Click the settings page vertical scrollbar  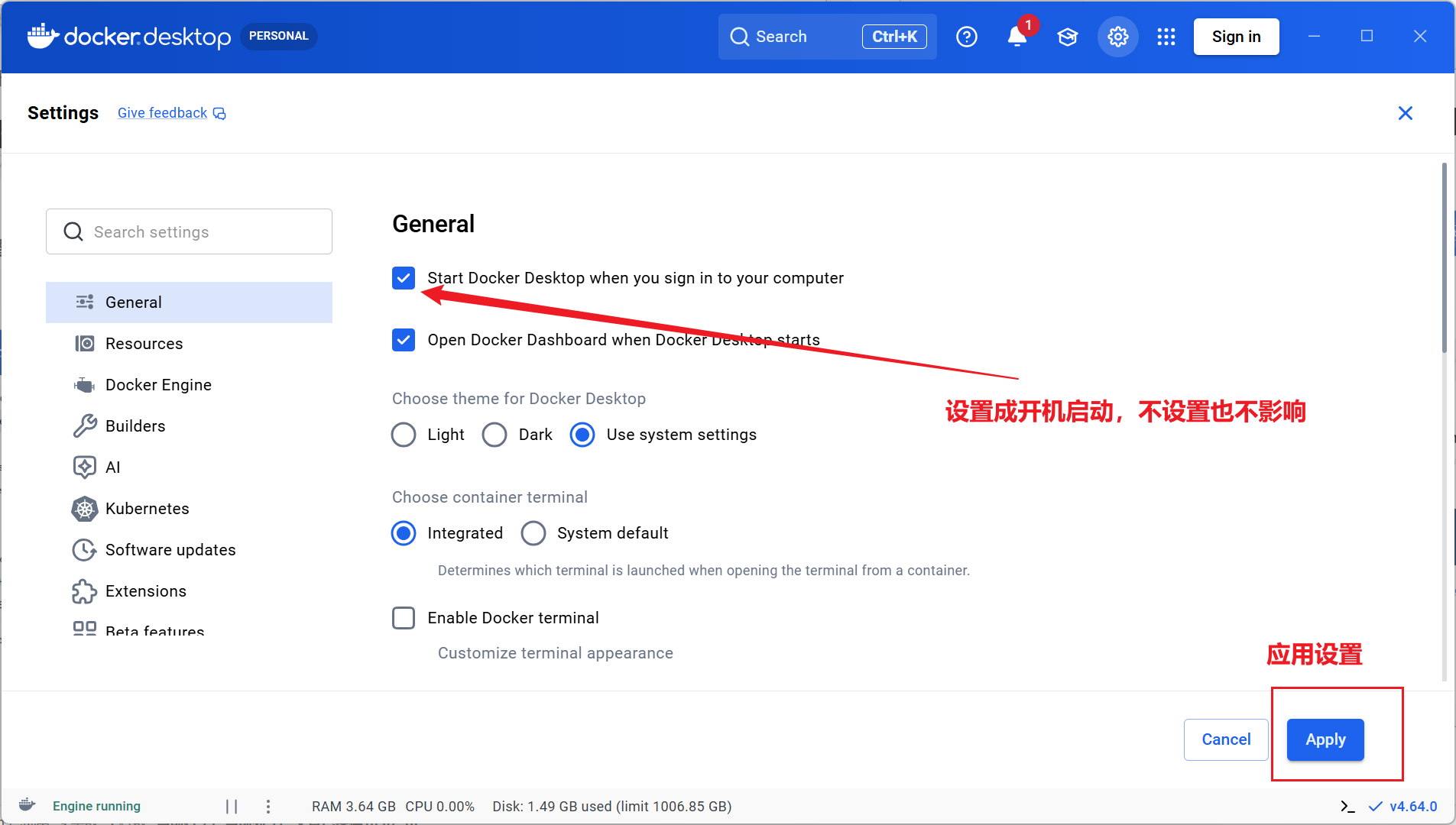[x=1444, y=257]
